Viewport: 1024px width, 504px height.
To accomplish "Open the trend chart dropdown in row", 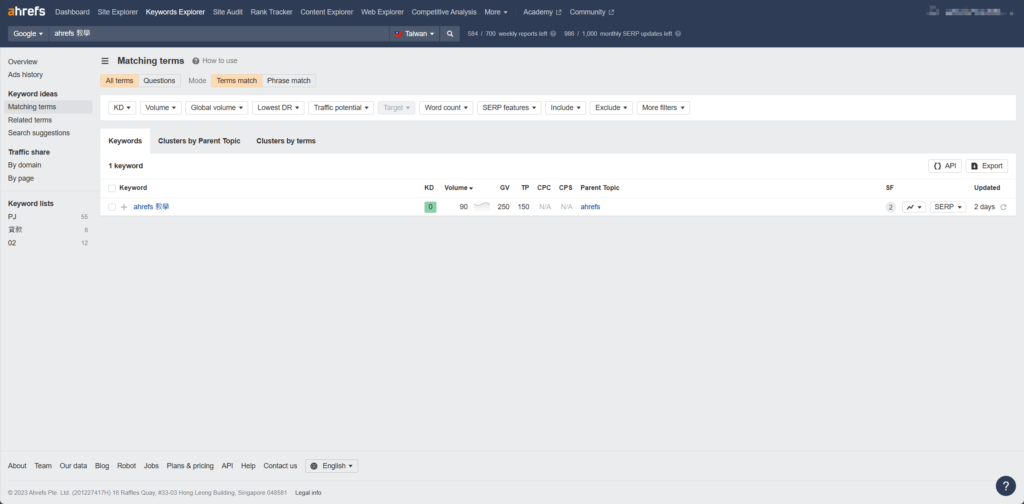I will click(x=914, y=207).
